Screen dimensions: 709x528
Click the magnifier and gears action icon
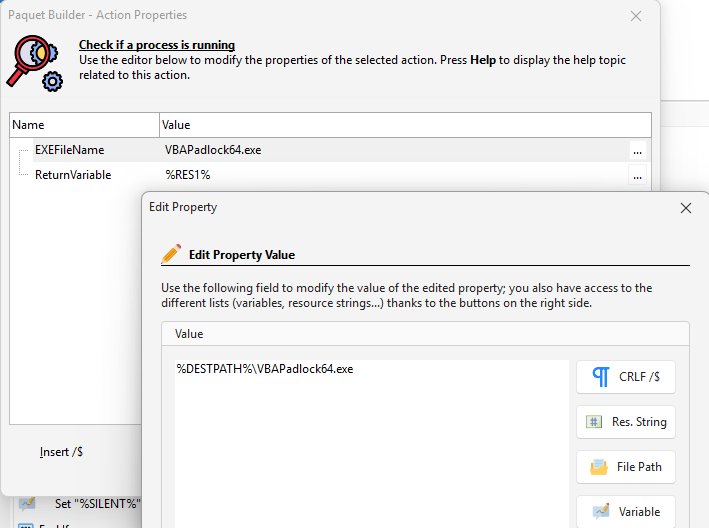click(35, 63)
